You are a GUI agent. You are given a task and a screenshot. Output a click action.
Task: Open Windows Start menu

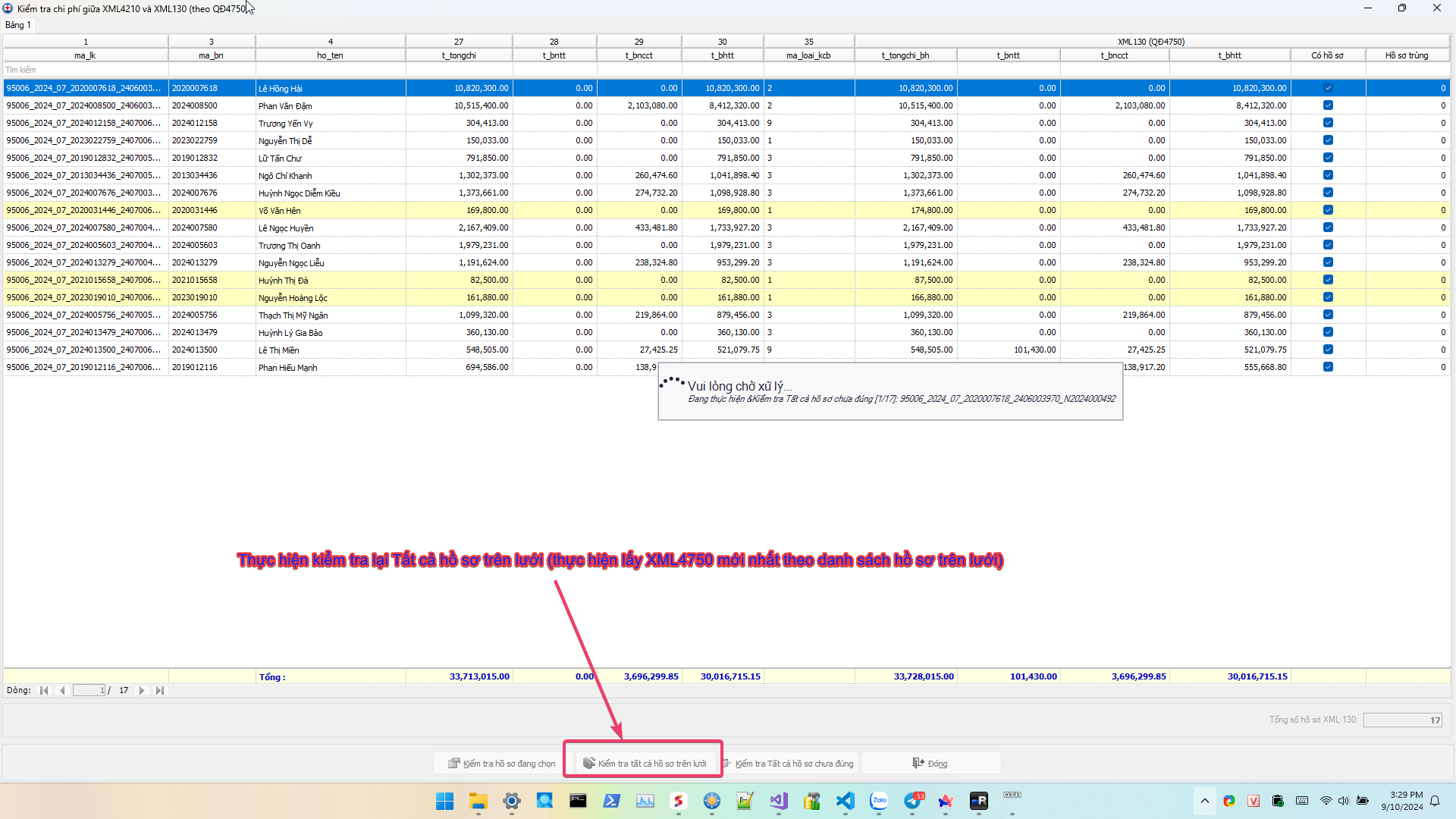444,801
